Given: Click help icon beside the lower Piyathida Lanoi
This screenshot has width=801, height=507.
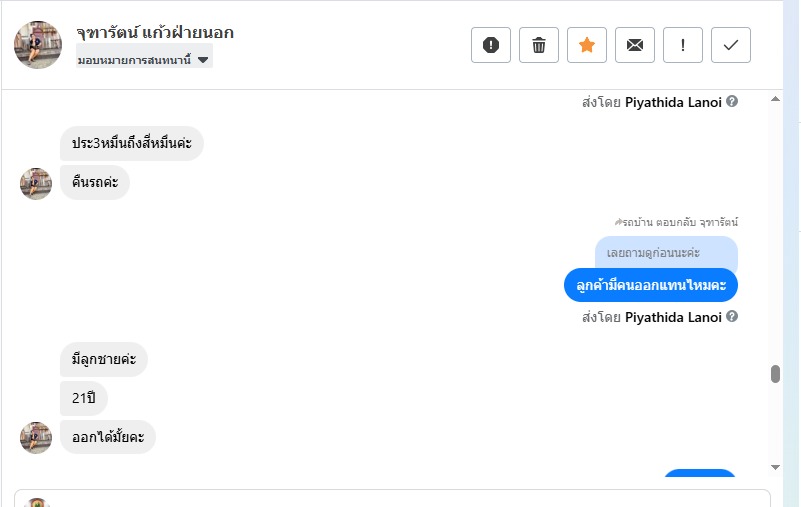Looking at the screenshot, I should [x=733, y=317].
